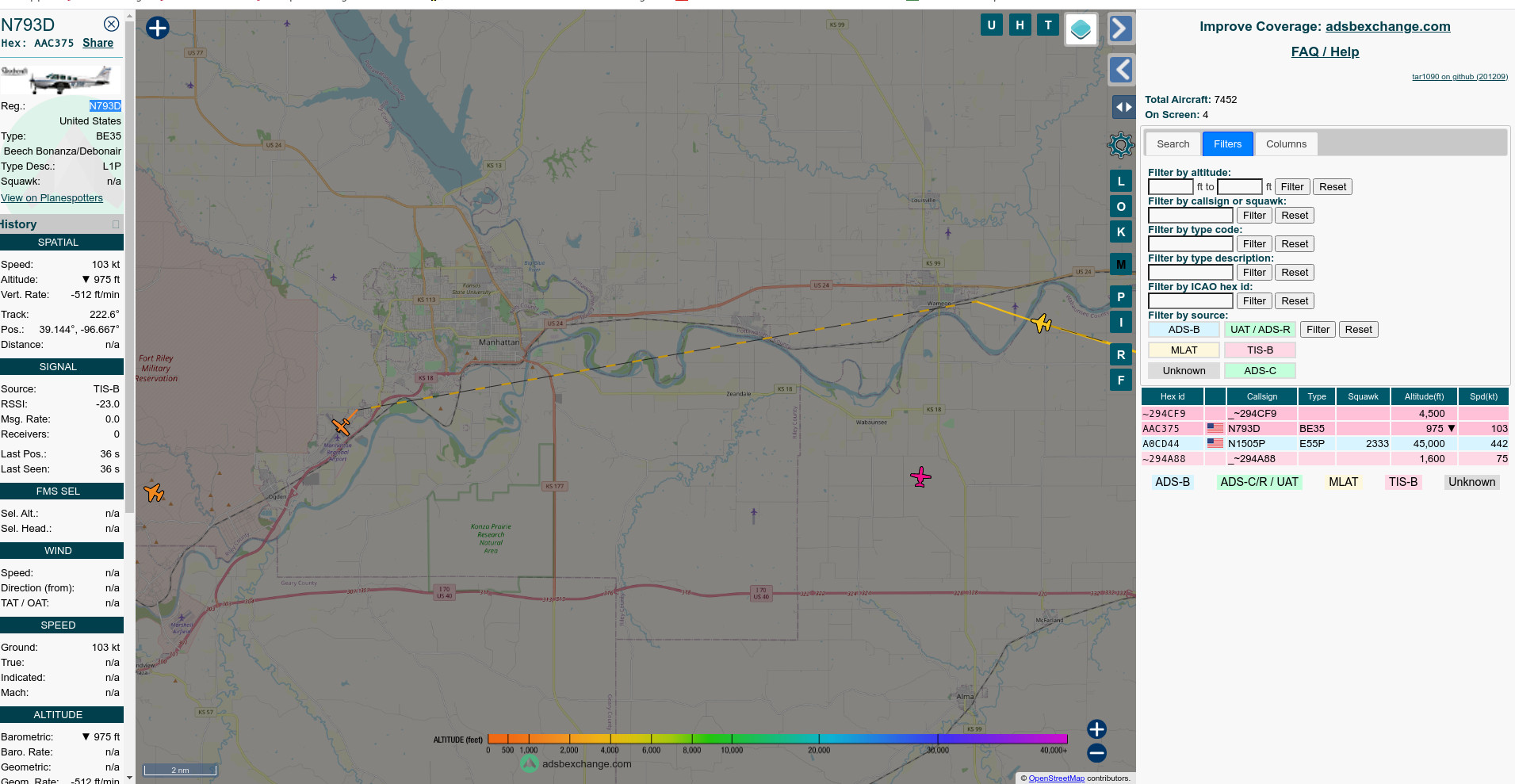Image resolution: width=1515 pixels, height=784 pixels.
Task: Click the F map option button
Action: [1120, 380]
